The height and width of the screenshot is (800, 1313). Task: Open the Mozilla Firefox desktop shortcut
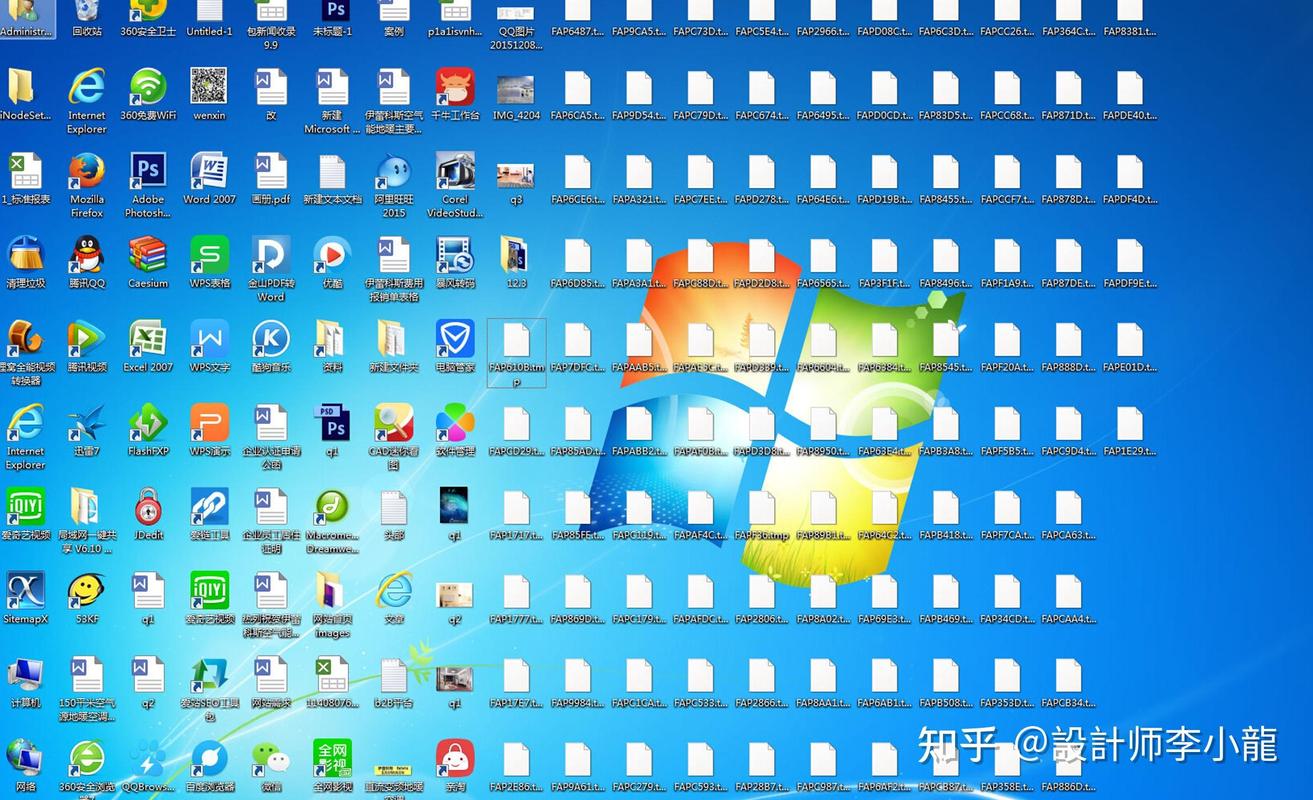click(87, 172)
